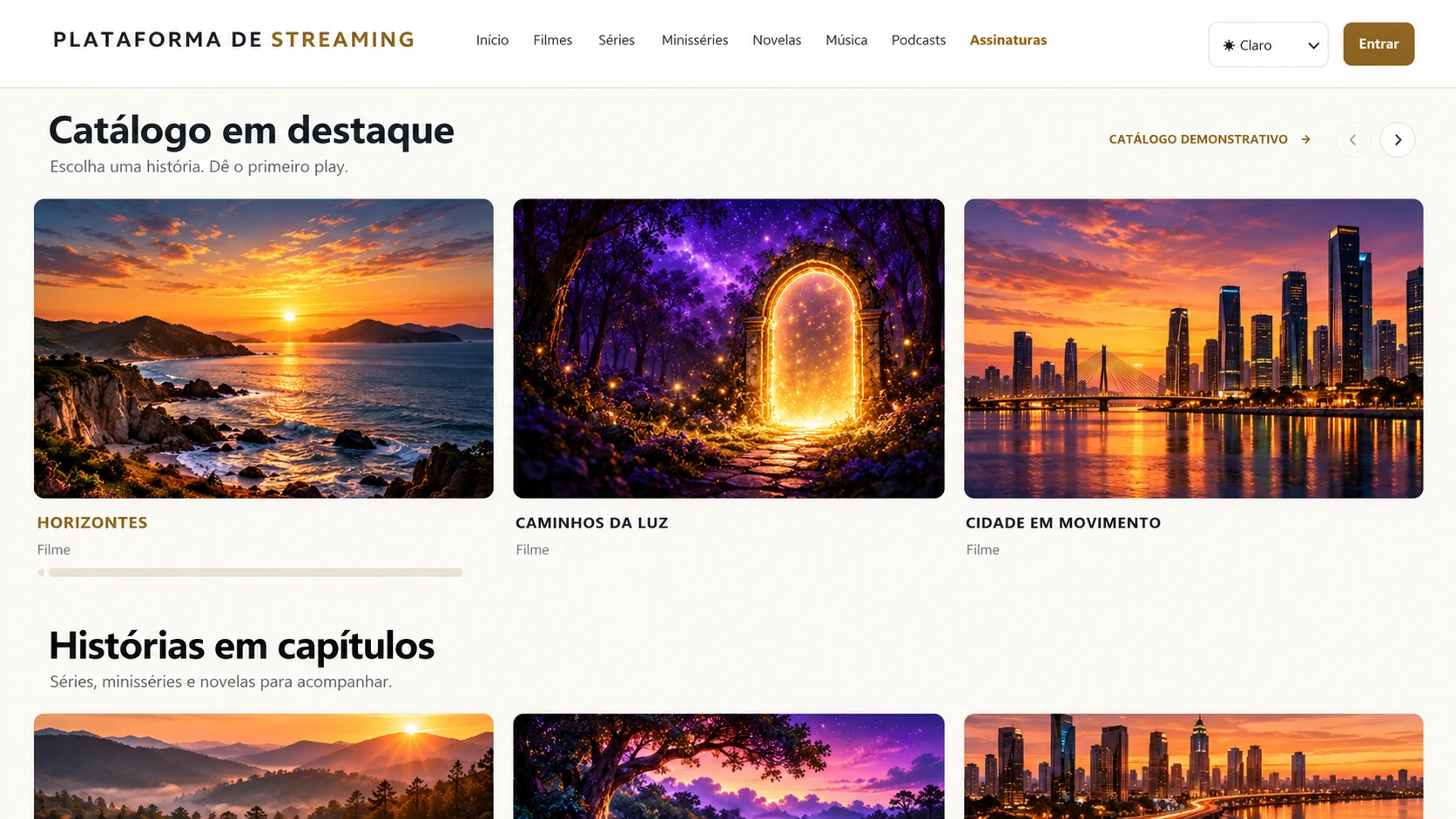This screenshot has width=1456, height=819.
Task: Click the next carousel arrow button
Action: tap(1397, 139)
